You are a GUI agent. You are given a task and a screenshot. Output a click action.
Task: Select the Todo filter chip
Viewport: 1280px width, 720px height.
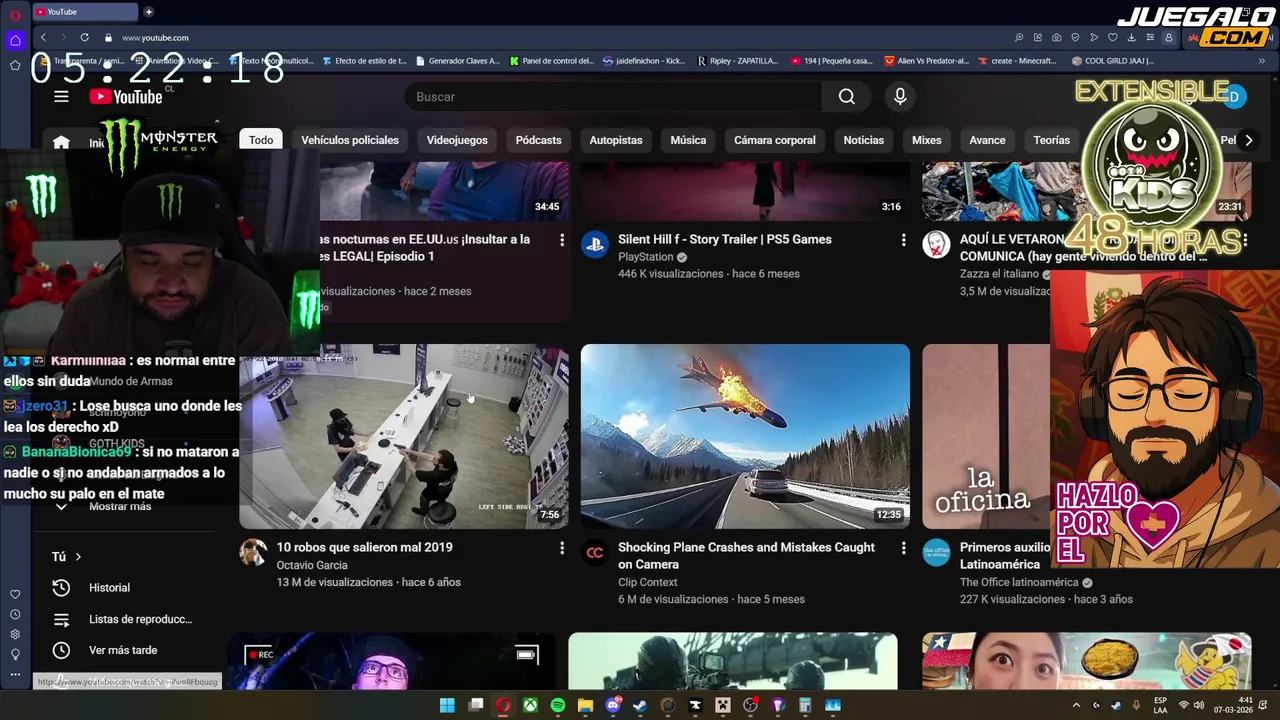(261, 140)
